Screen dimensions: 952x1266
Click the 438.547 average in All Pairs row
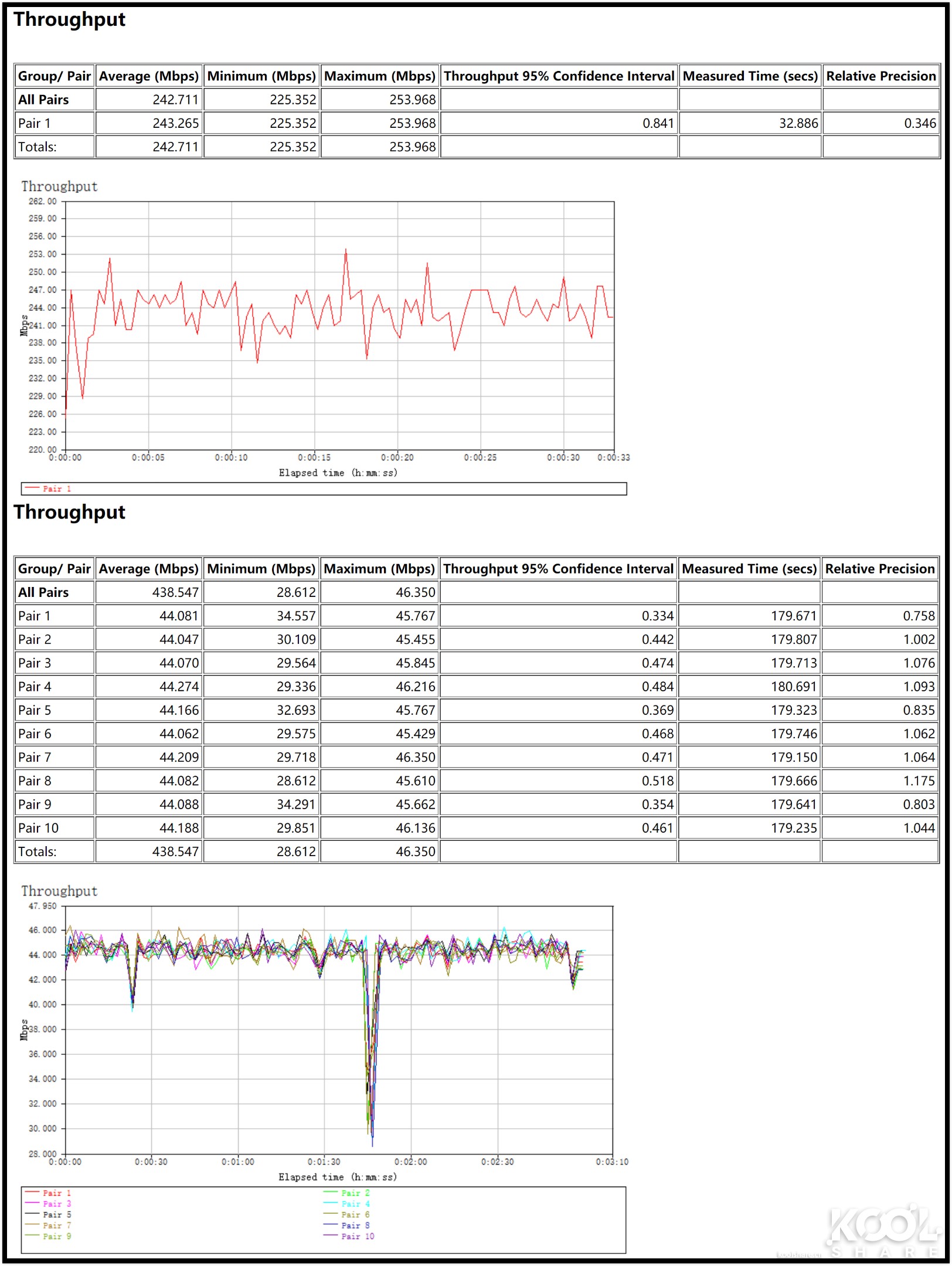pyautogui.click(x=175, y=593)
